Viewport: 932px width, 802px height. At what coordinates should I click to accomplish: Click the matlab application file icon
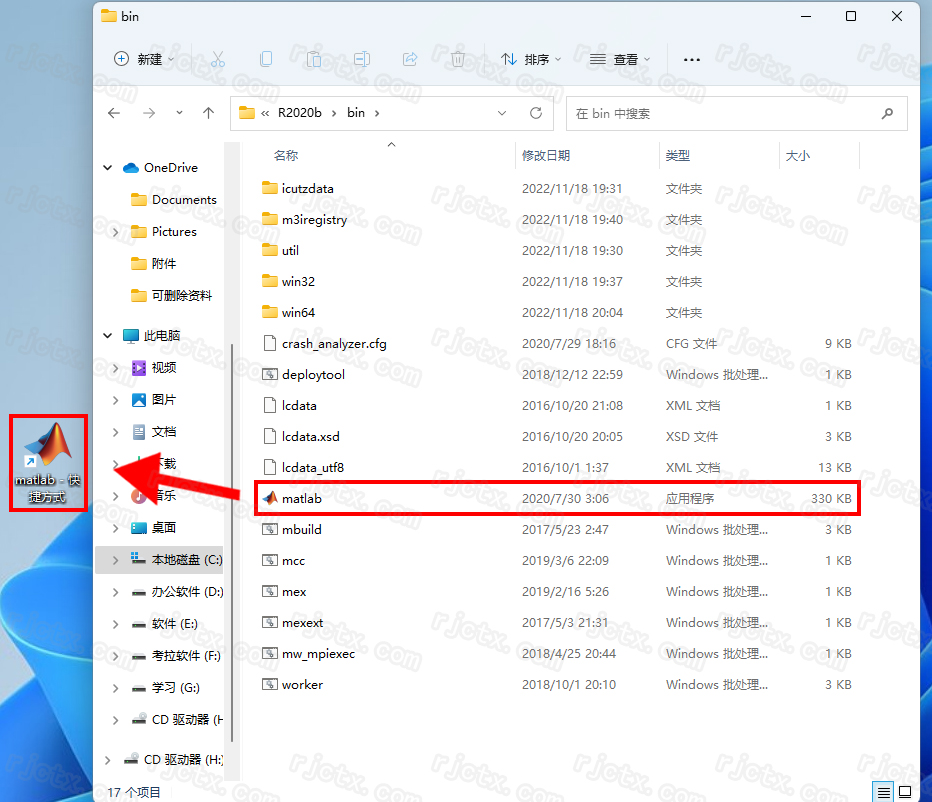coord(268,498)
